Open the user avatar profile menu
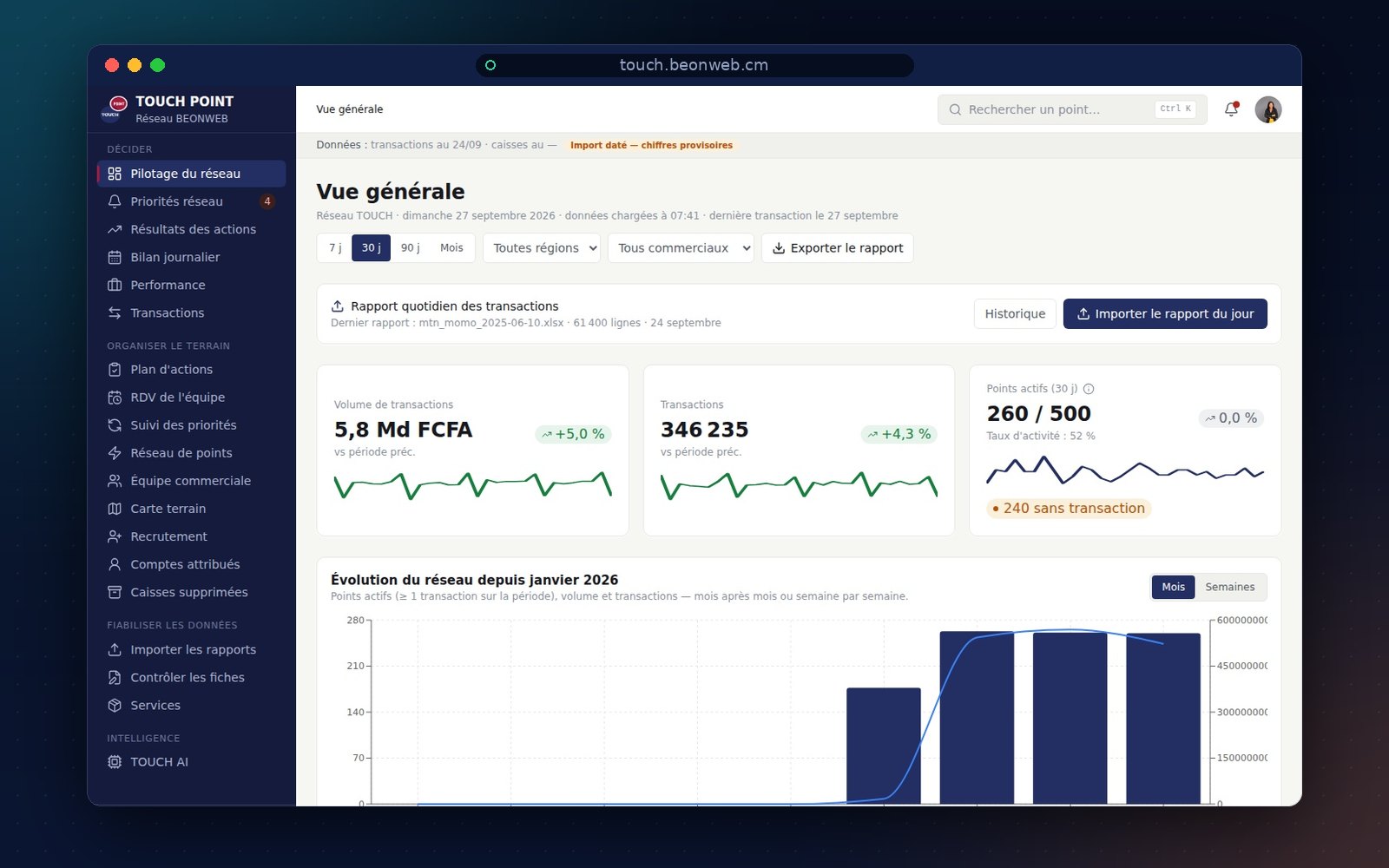Image resolution: width=1389 pixels, height=868 pixels. 1268,109
